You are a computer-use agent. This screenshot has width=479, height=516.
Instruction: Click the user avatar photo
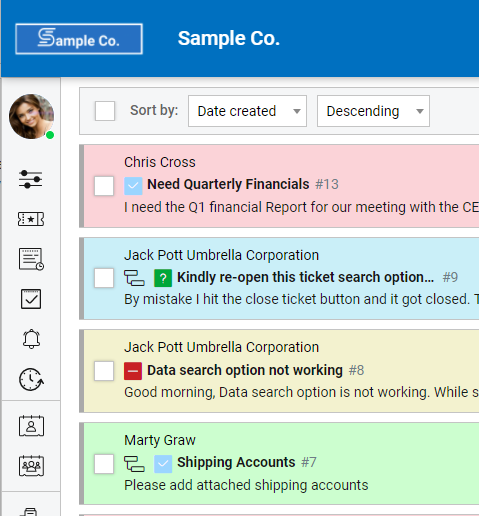[31, 116]
